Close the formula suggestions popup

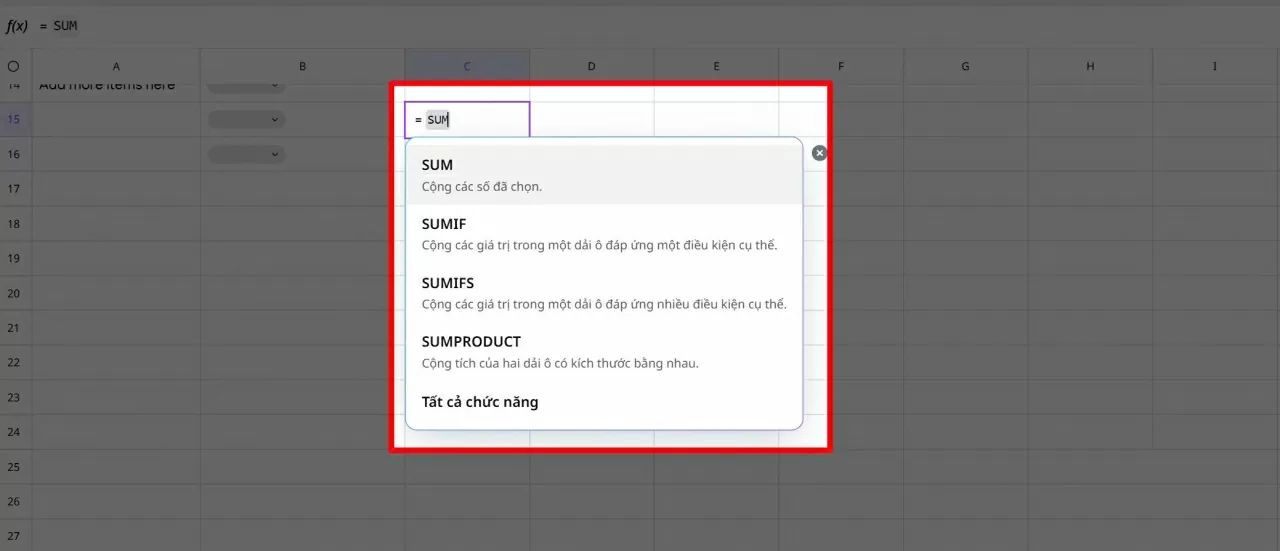[819, 153]
